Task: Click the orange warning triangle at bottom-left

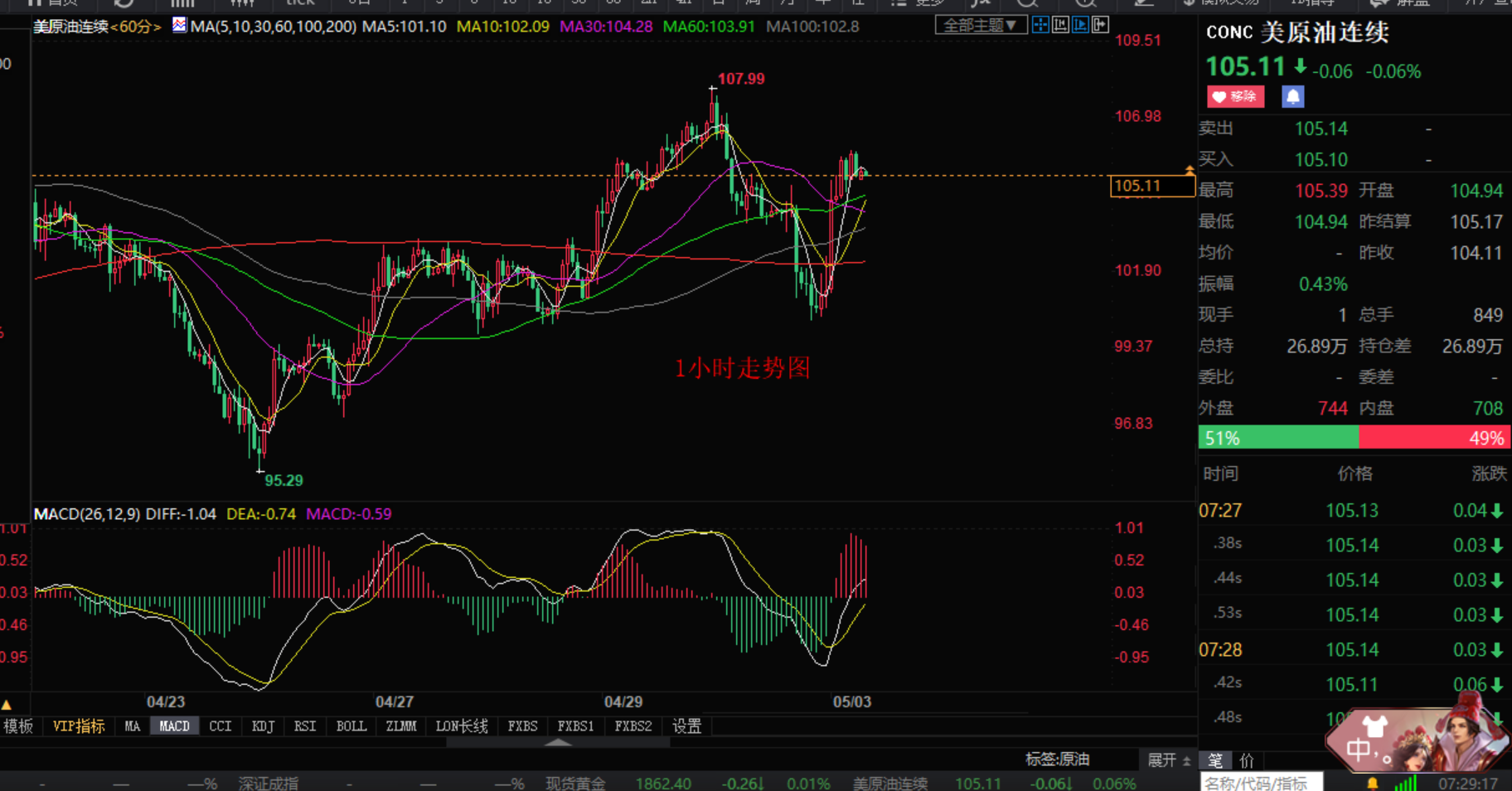Action: pos(7,705)
